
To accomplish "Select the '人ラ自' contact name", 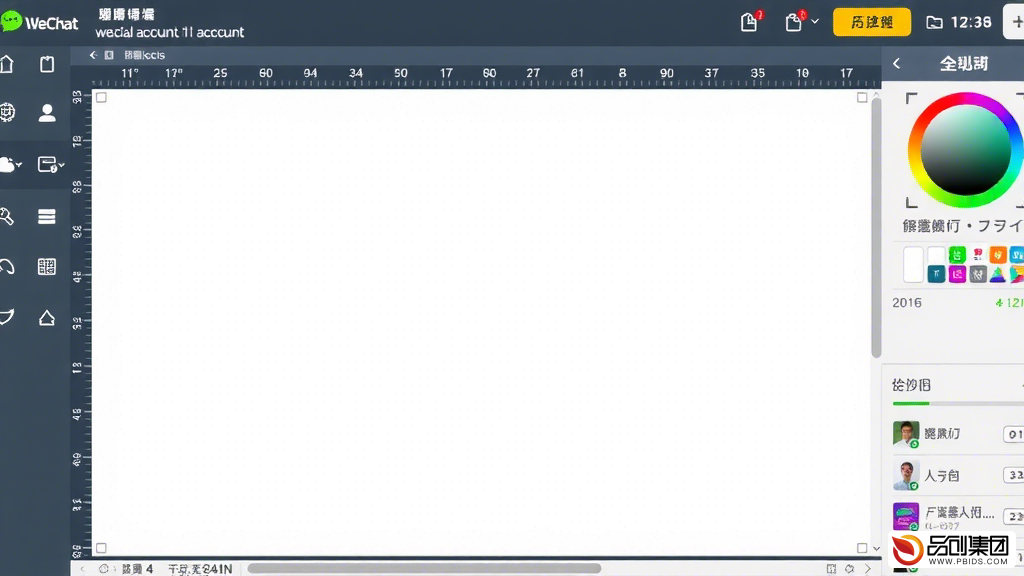I will (942, 475).
